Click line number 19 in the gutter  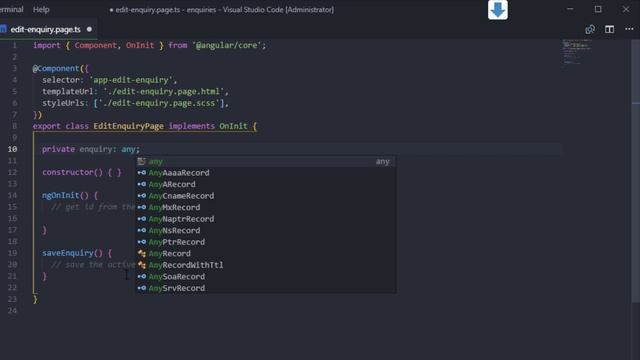click(x=12, y=253)
